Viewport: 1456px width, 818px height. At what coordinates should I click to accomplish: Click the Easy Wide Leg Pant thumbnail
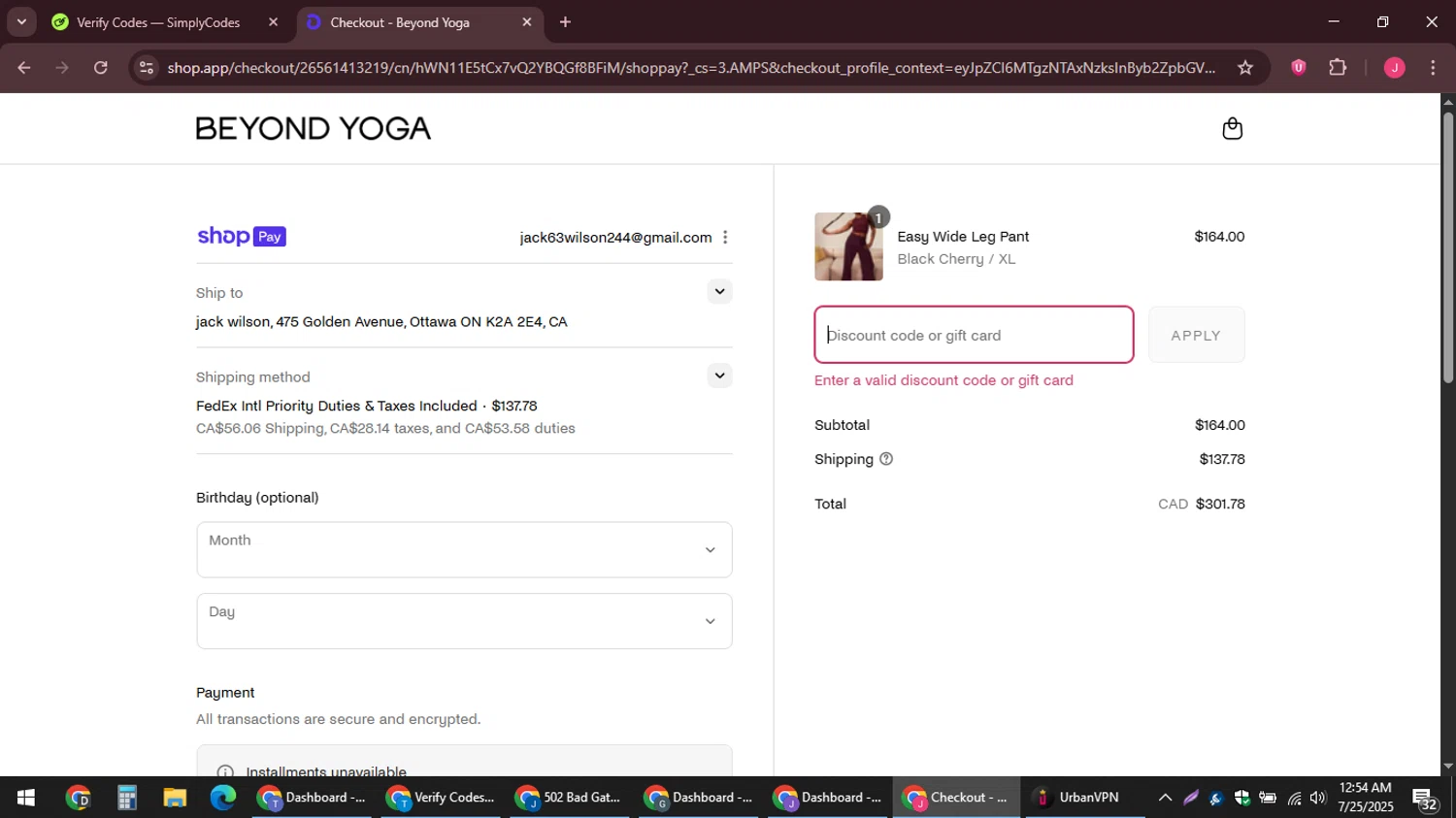(848, 246)
